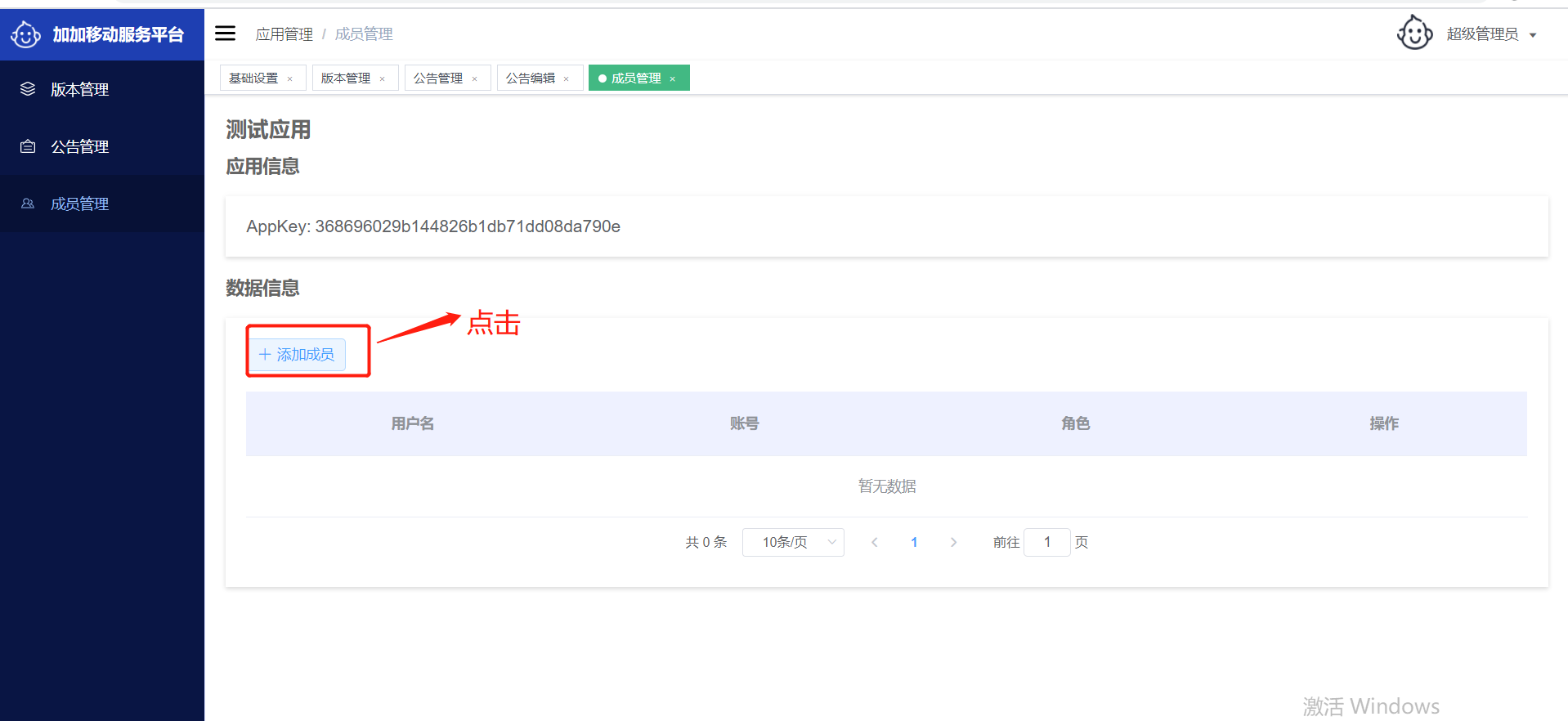
Task: Click the 成员管理 people icon in sidebar
Action: point(28,204)
